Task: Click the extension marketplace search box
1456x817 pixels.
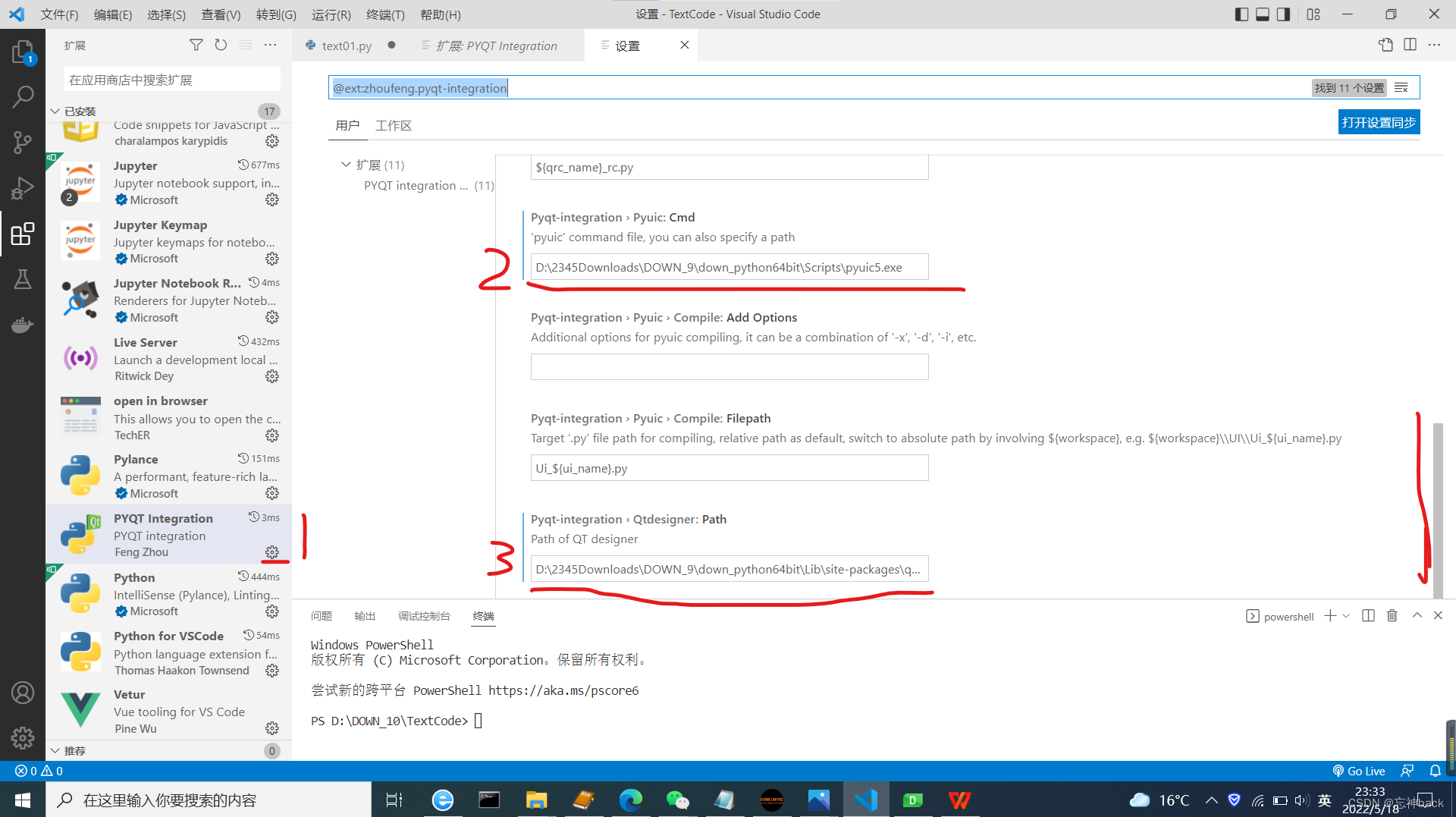Action: [172, 80]
